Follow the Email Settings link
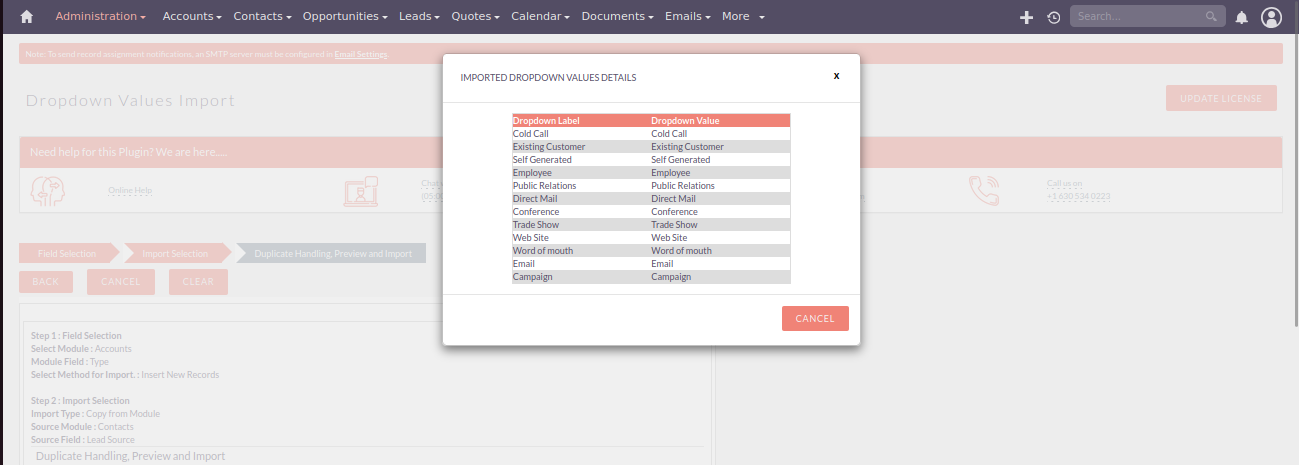This screenshot has height=465, width=1299. coord(360,54)
